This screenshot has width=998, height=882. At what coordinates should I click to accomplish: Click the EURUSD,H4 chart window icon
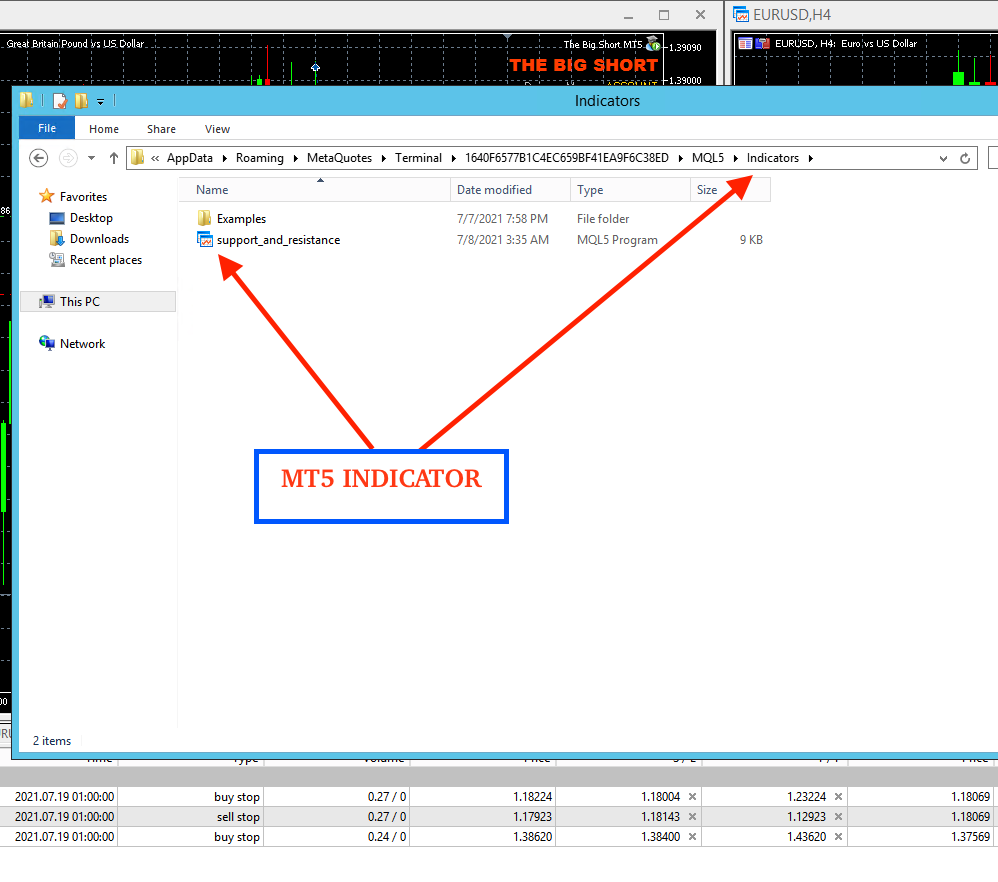[x=740, y=14]
